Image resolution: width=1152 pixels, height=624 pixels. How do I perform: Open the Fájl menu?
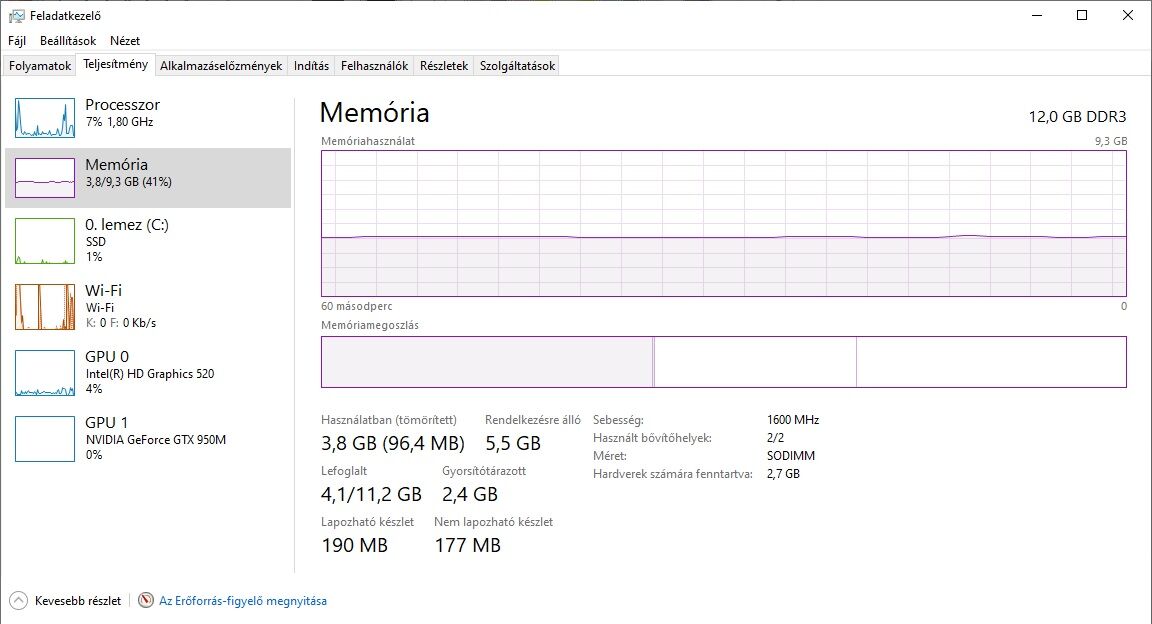tap(17, 40)
